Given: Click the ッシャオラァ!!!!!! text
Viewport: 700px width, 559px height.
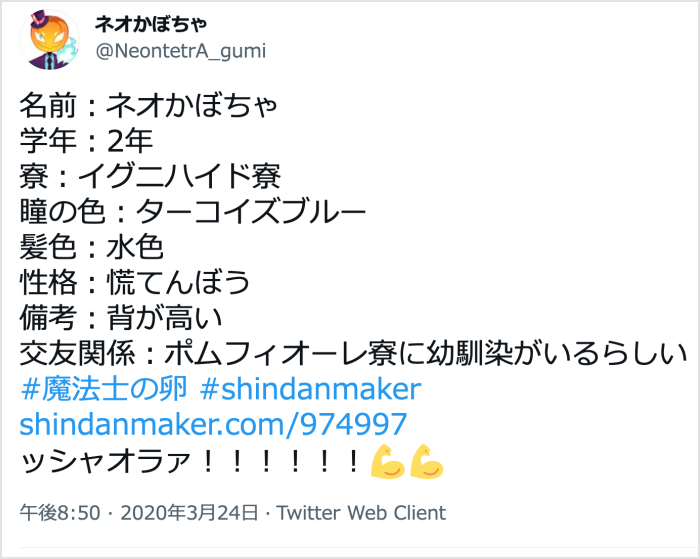Looking at the screenshot, I should [x=190, y=461].
